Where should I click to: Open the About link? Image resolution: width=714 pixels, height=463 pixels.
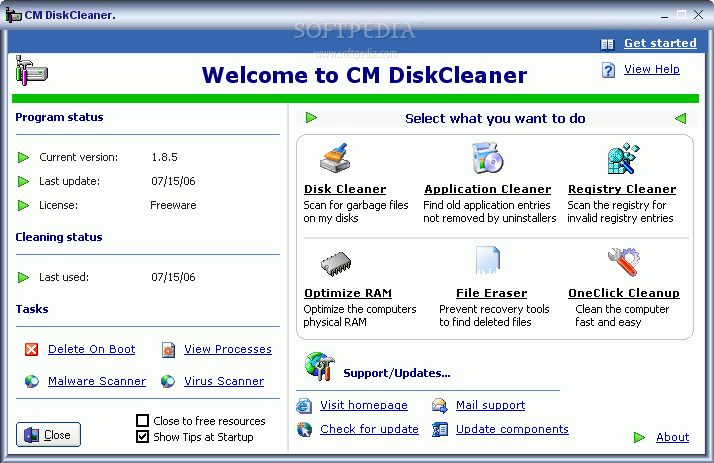(x=673, y=437)
